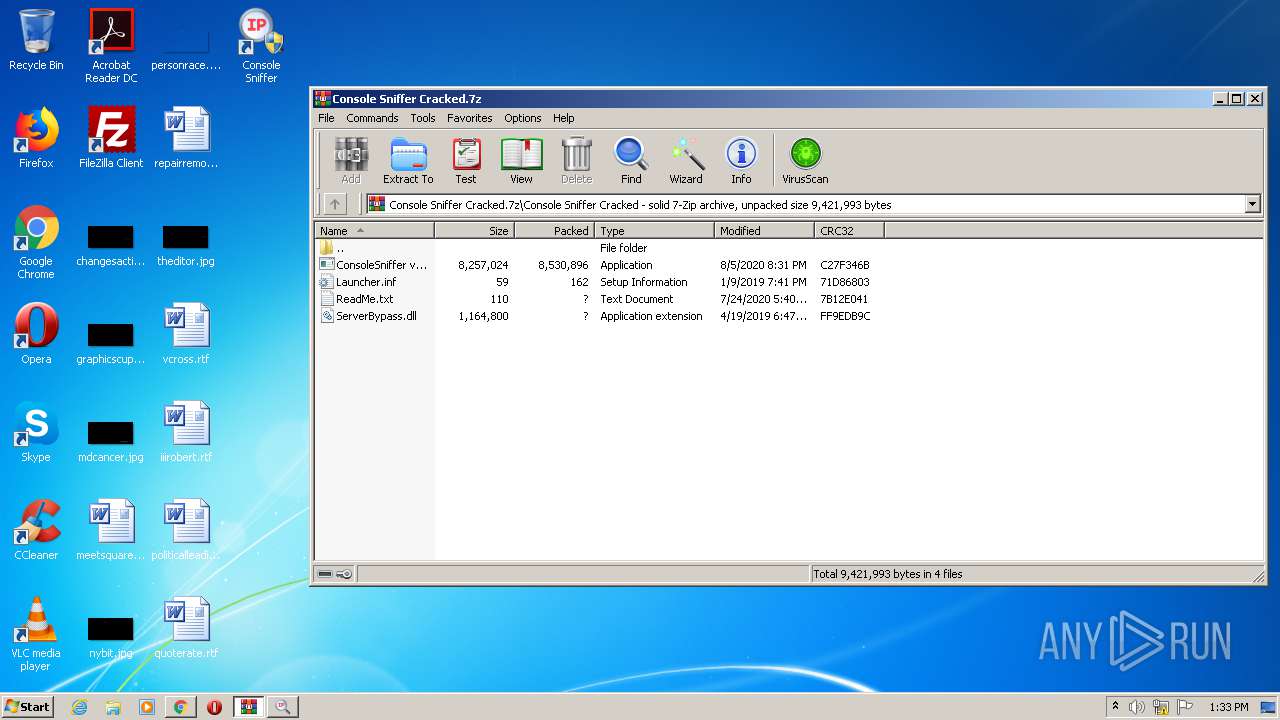Screen dimensions: 1280x720
Task: Select the theditor.jpg desktop file
Action: (x=186, y=246)
